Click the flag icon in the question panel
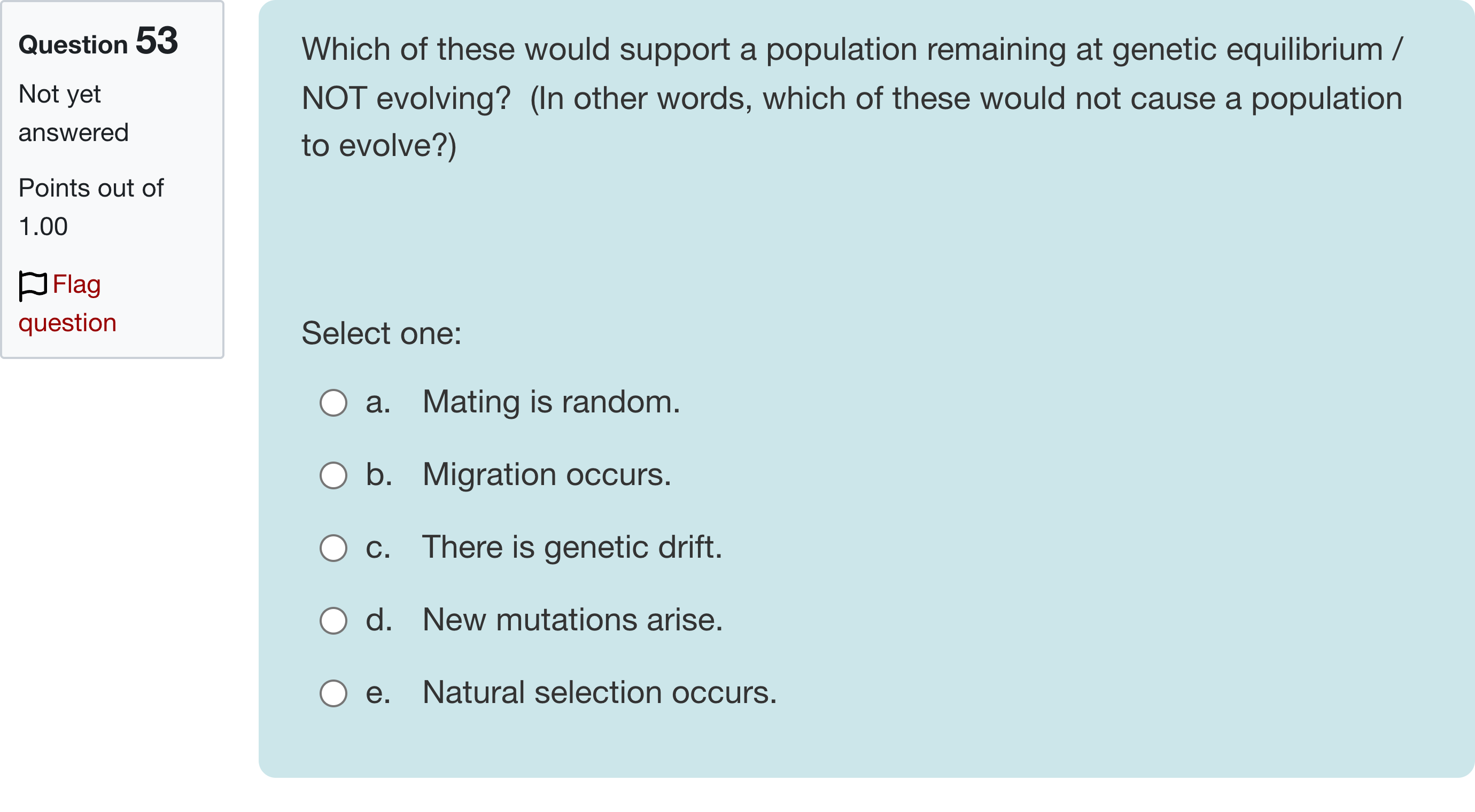Screen dimensions: 1475x812 (x=32, y=285)
